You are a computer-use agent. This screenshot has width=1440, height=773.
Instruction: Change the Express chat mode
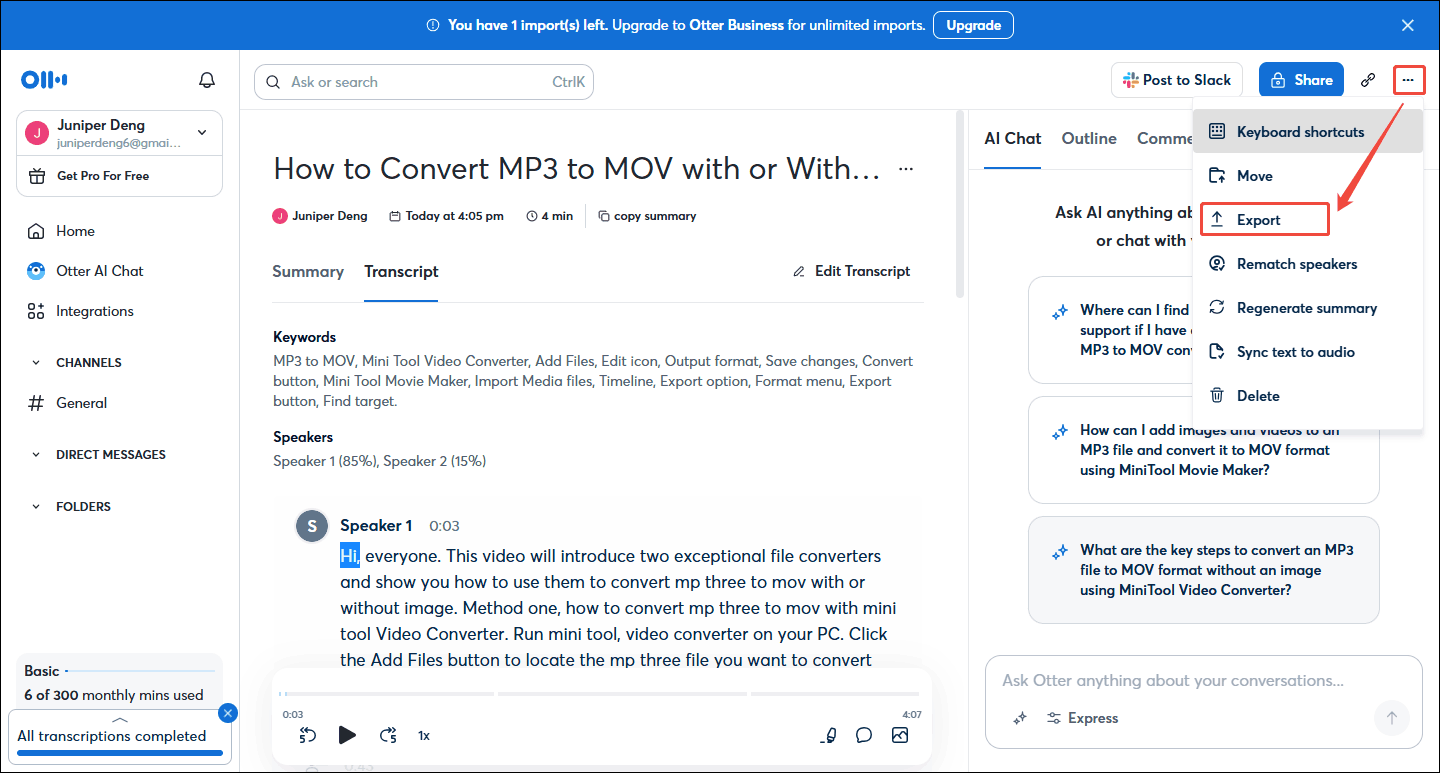pos(1083,718)
